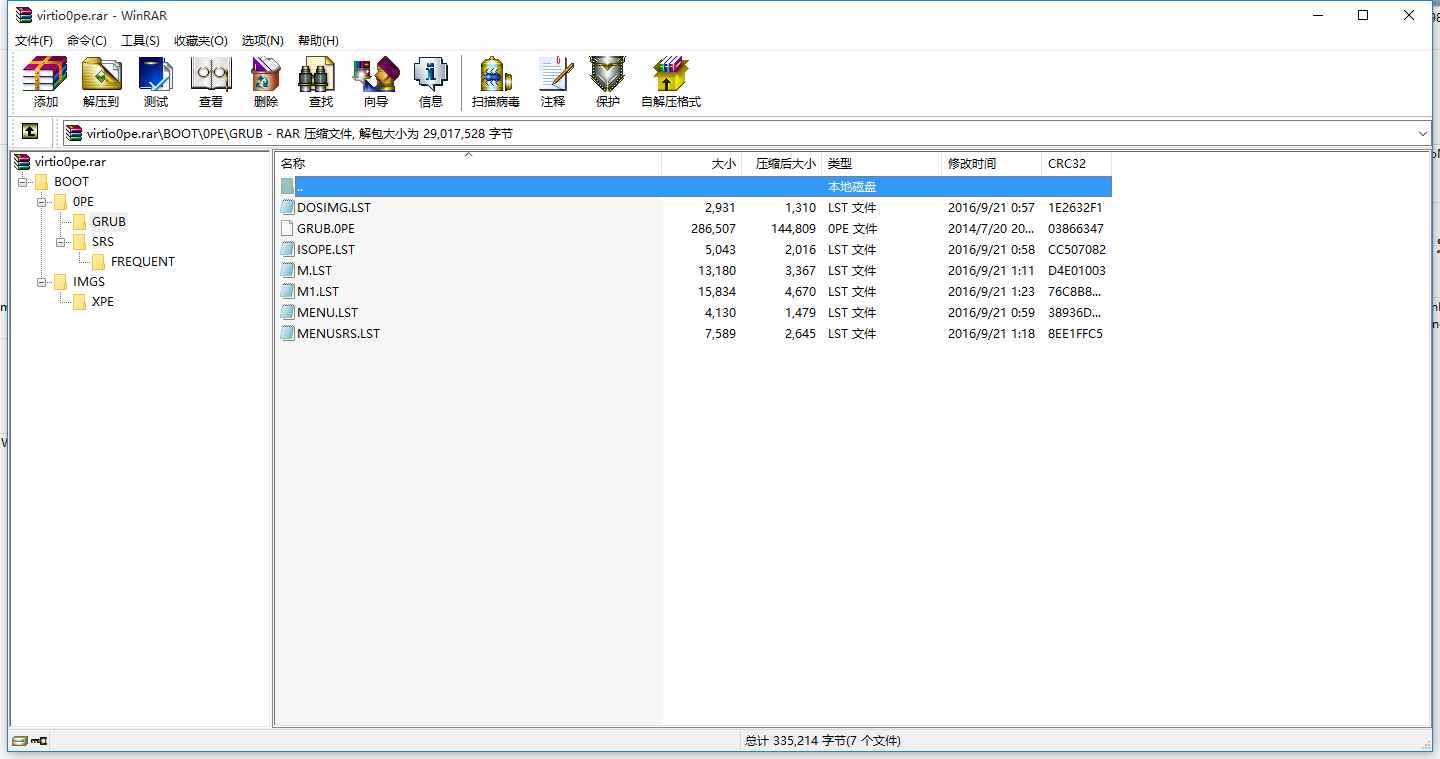Select the ISOPE.LST file icon
The image size is (1440, 759).
pyautogui.click(x=288, y=250)
